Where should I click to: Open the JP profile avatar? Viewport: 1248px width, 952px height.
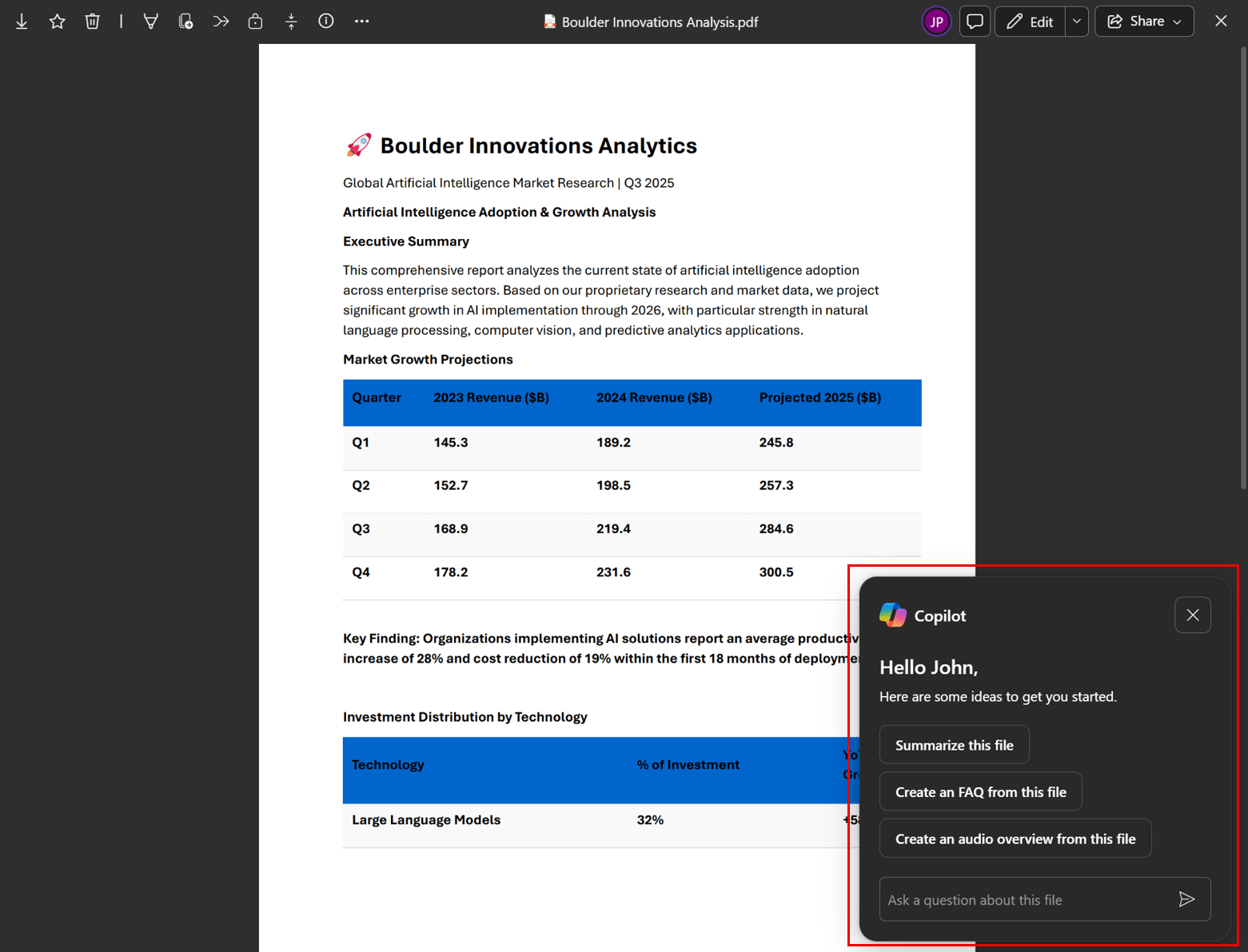936,21
